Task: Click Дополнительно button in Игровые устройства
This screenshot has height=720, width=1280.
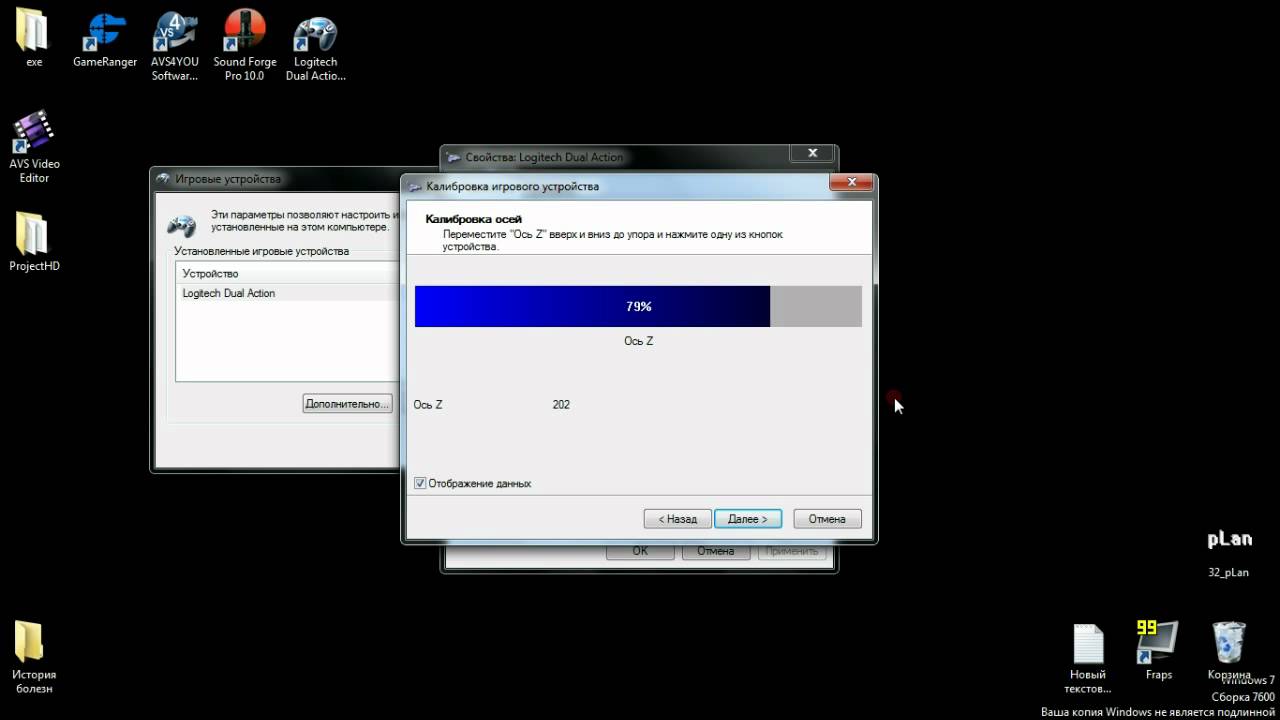Action: [x=347, y=404]
